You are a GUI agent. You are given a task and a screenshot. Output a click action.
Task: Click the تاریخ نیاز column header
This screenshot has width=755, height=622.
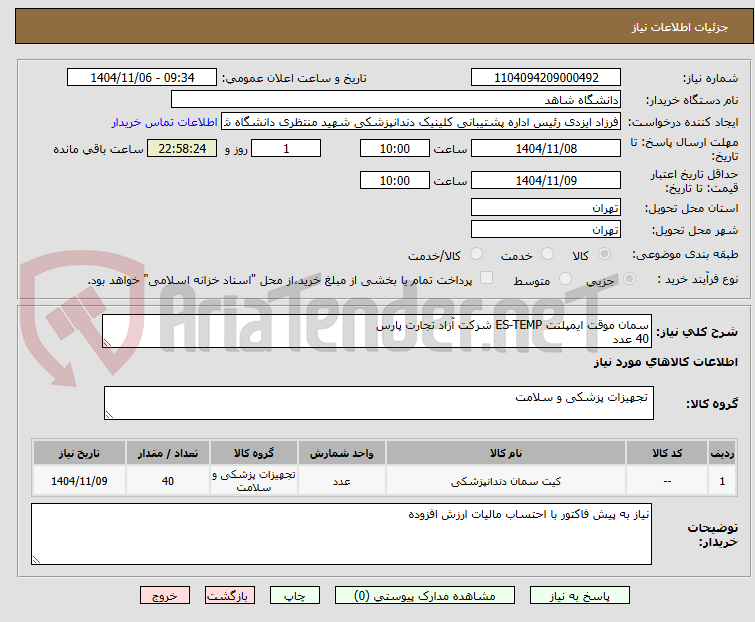[79, 453]
